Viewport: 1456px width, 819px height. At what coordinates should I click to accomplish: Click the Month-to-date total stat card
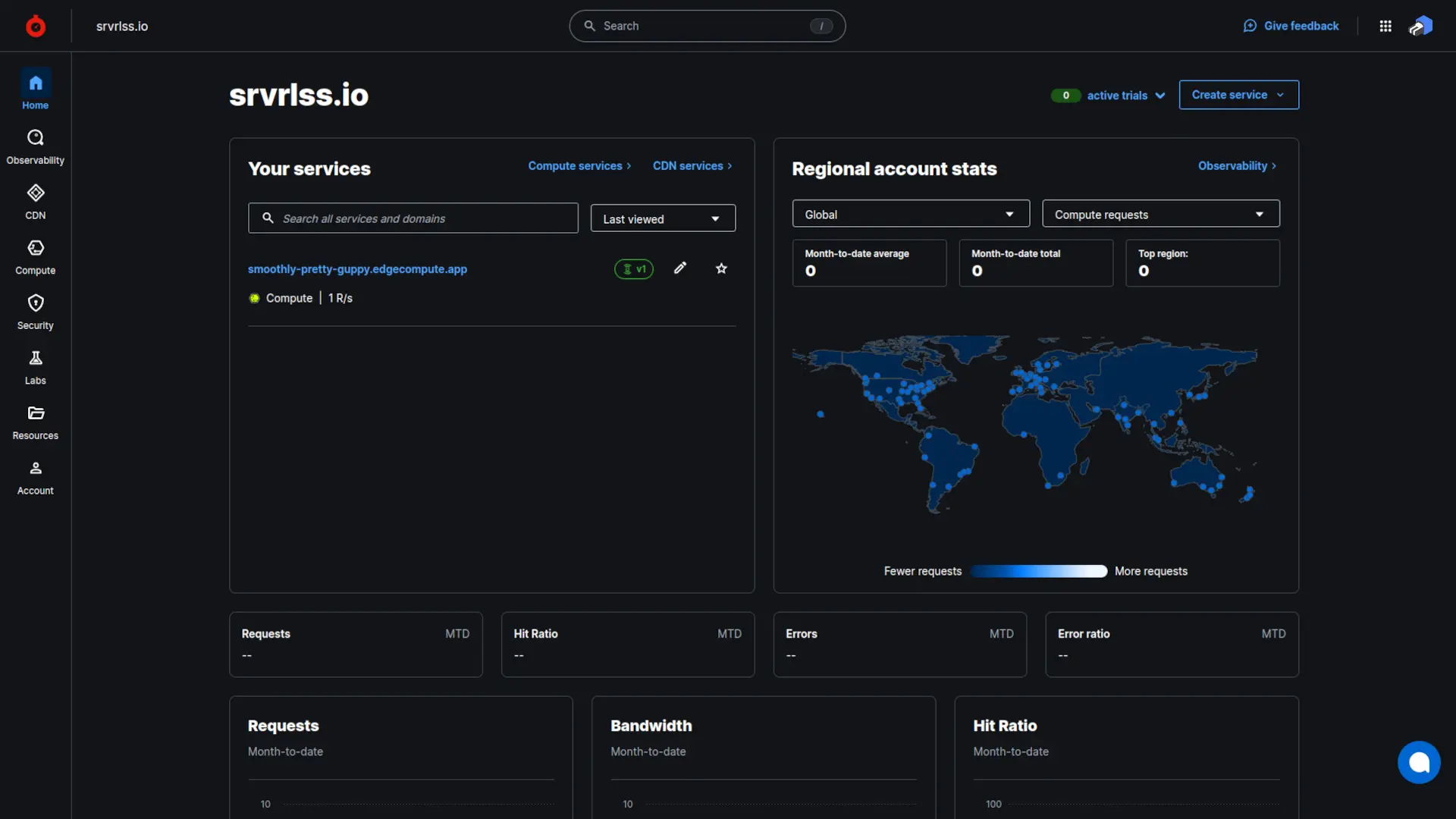1036,263
